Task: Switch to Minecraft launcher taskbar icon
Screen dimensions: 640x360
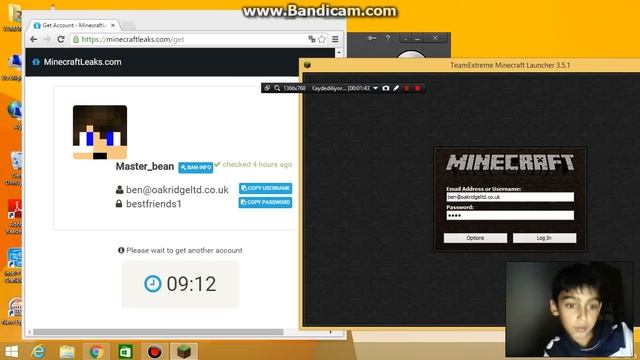Action: [184, 351]
